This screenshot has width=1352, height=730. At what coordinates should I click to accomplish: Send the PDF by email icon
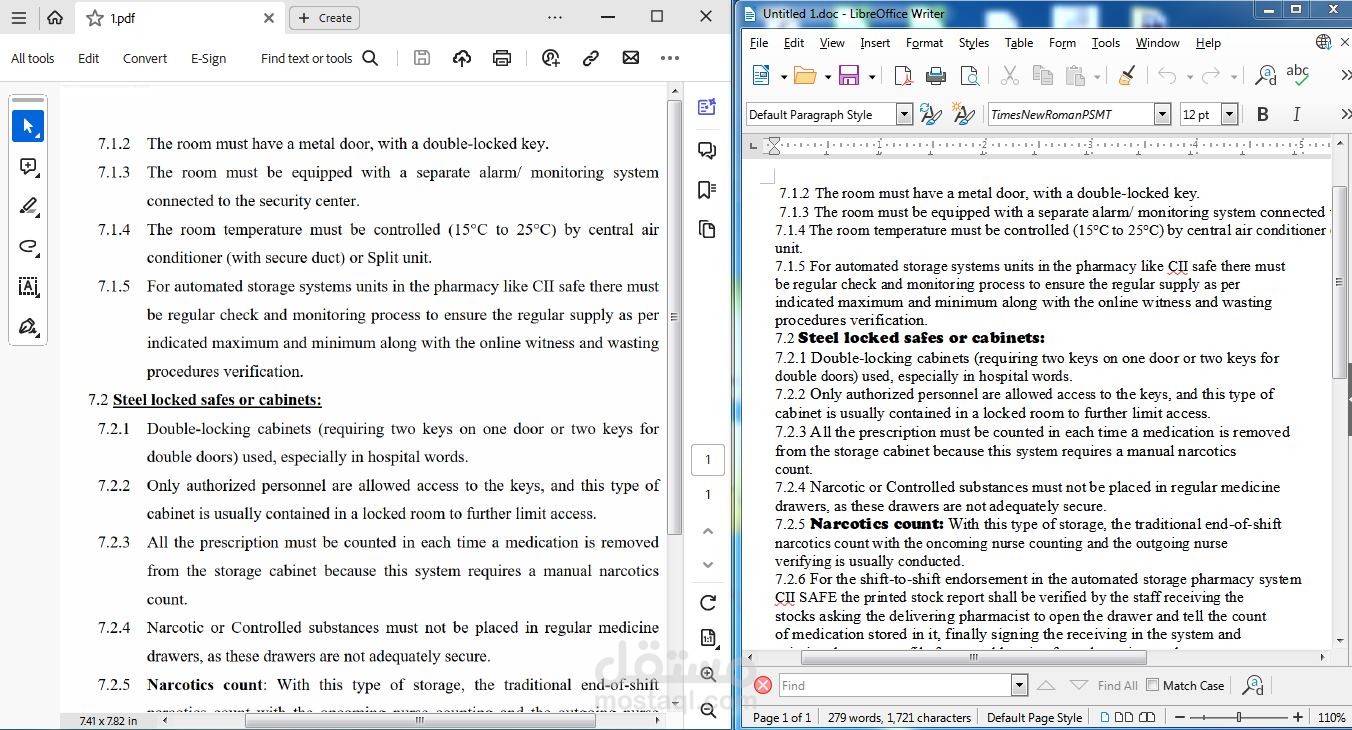pyautogui.click(x=631, y=59)
